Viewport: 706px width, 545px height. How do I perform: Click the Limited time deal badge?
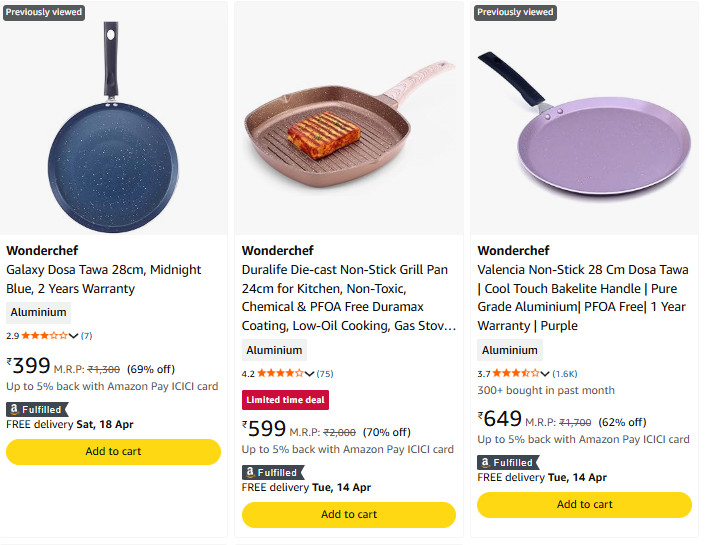click(285, 400)
